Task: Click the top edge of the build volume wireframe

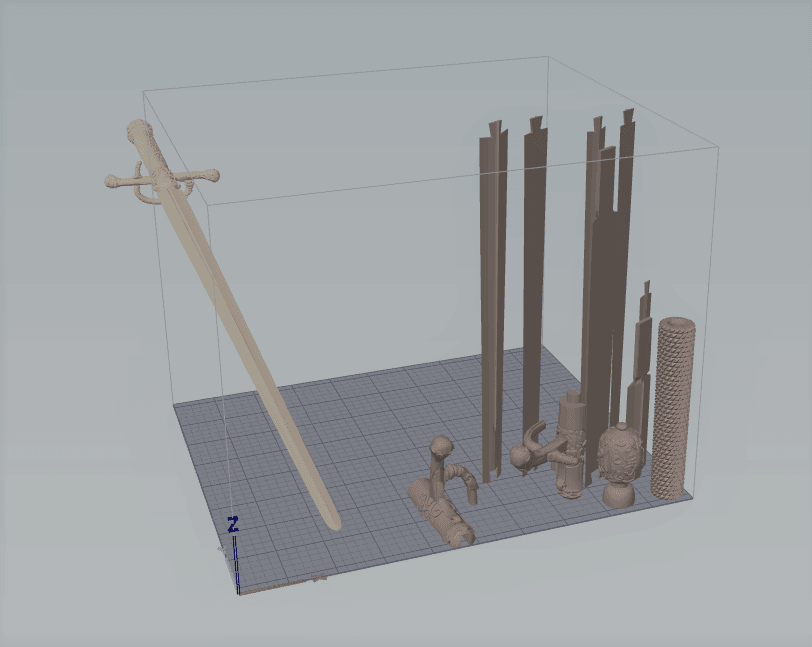Action: click(350, 74)
